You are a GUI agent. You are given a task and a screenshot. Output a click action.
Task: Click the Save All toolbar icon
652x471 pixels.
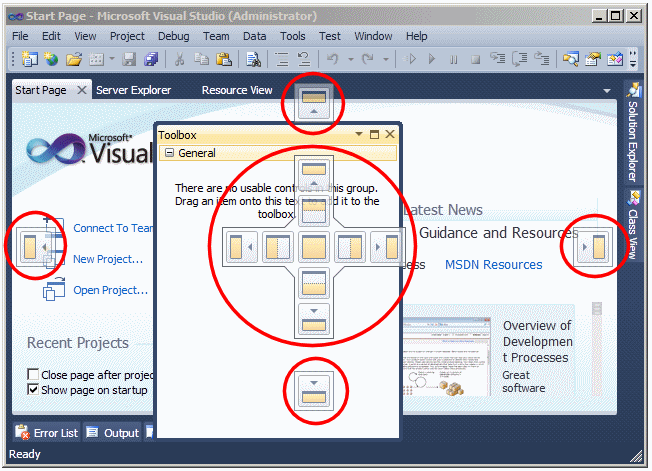(x=151, y=59)
